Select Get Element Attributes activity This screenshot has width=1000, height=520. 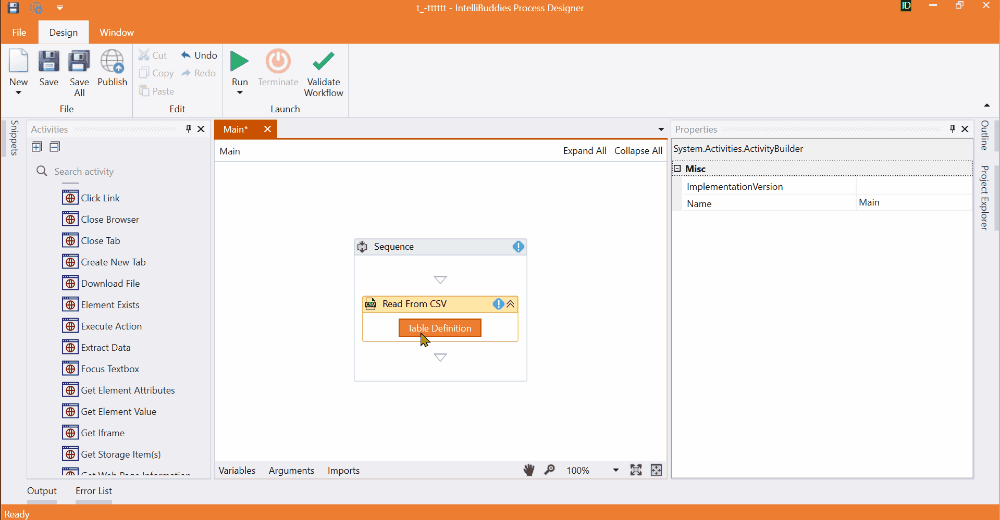tap(119, 390)
